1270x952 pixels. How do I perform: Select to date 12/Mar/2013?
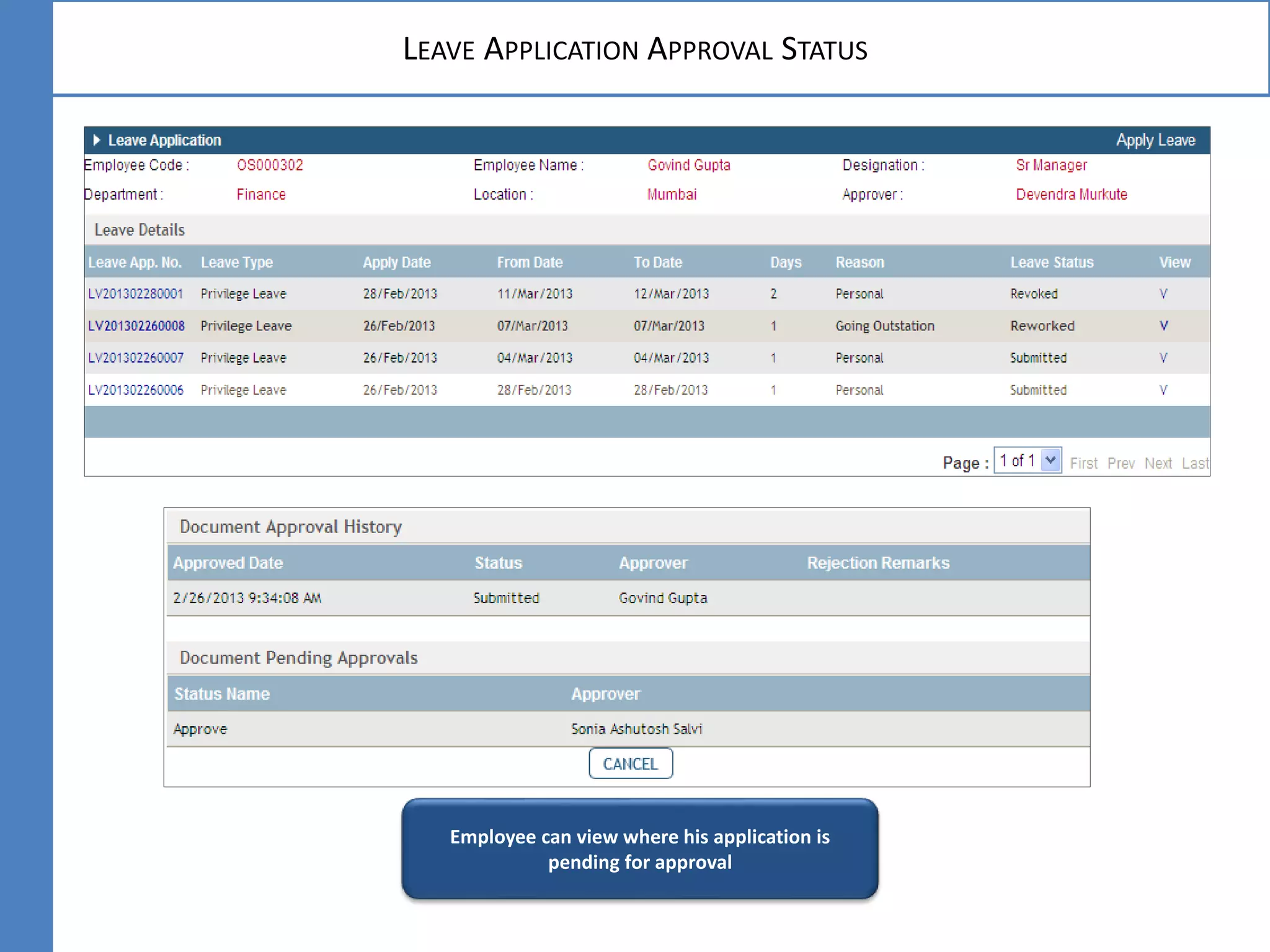pos(671,294)
